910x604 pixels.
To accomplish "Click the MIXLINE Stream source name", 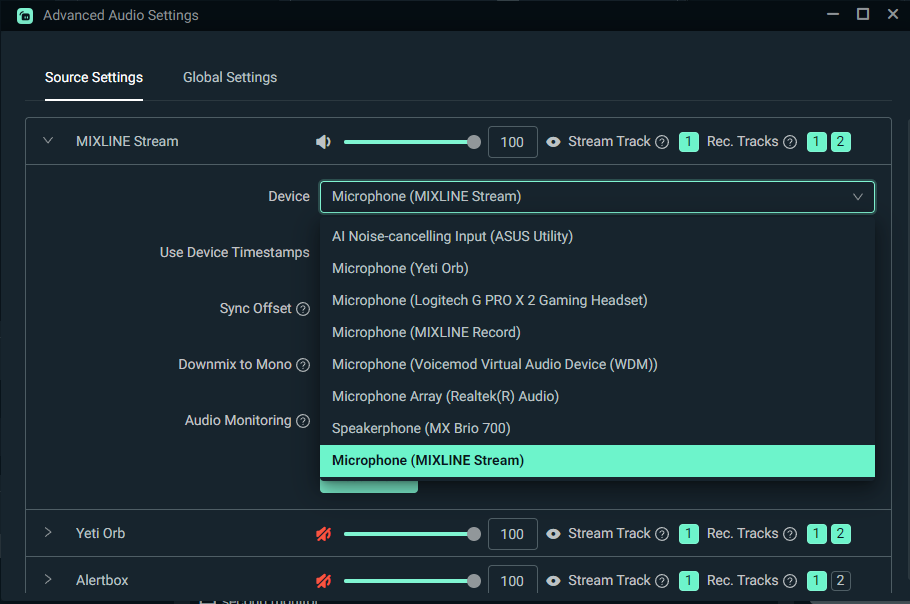I will click(x=127, y=142).
